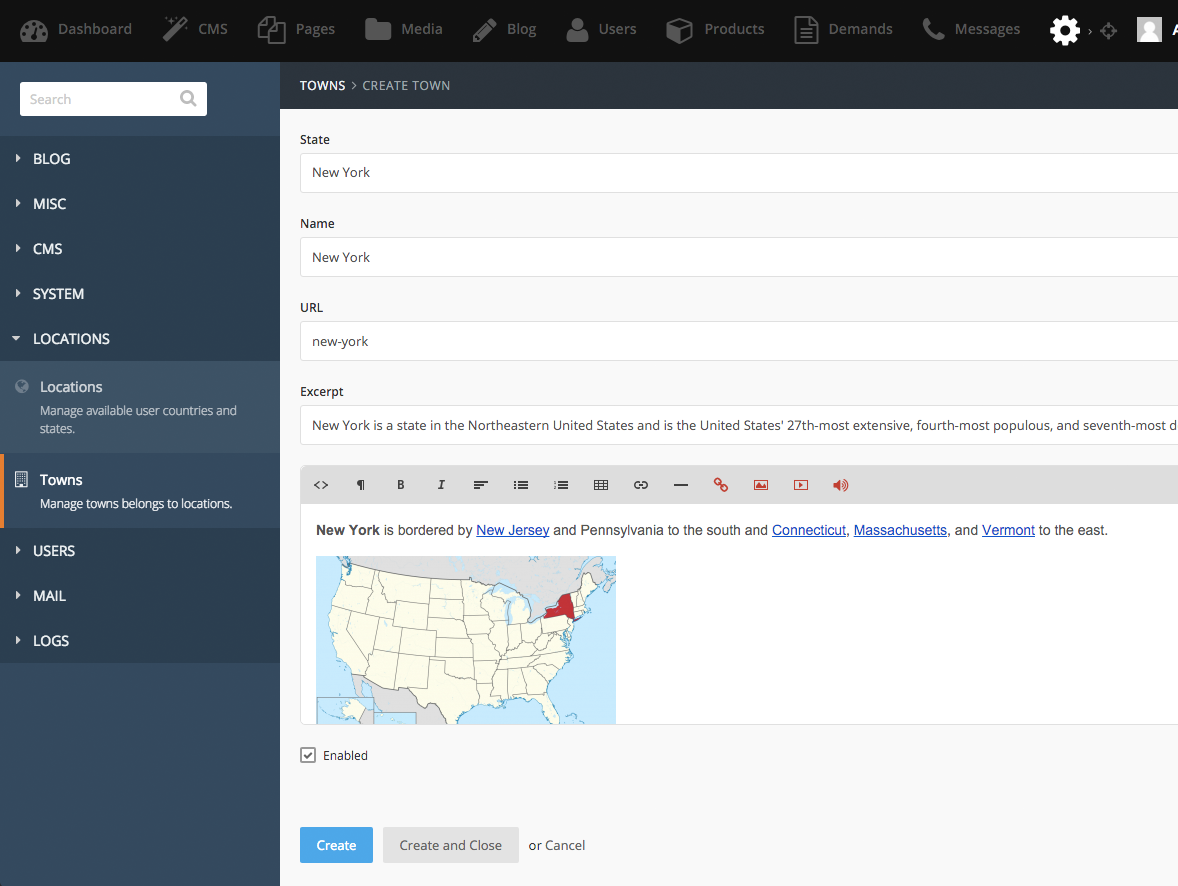Open the user avatar menu
This screenshot has width=1178, height=886.
coord(1149,30)
